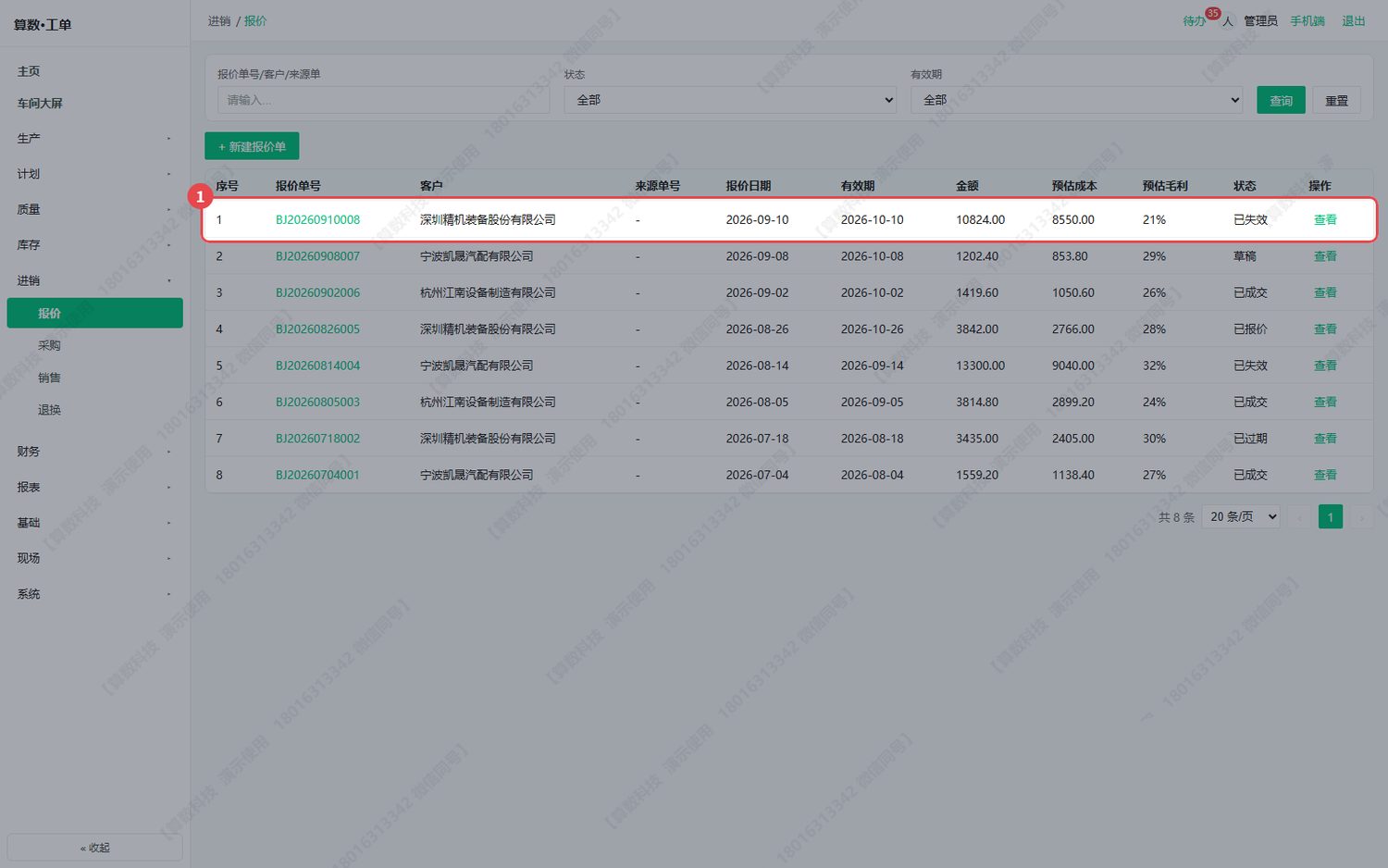Open the 退换 submenu item

(x=94, y=410)
